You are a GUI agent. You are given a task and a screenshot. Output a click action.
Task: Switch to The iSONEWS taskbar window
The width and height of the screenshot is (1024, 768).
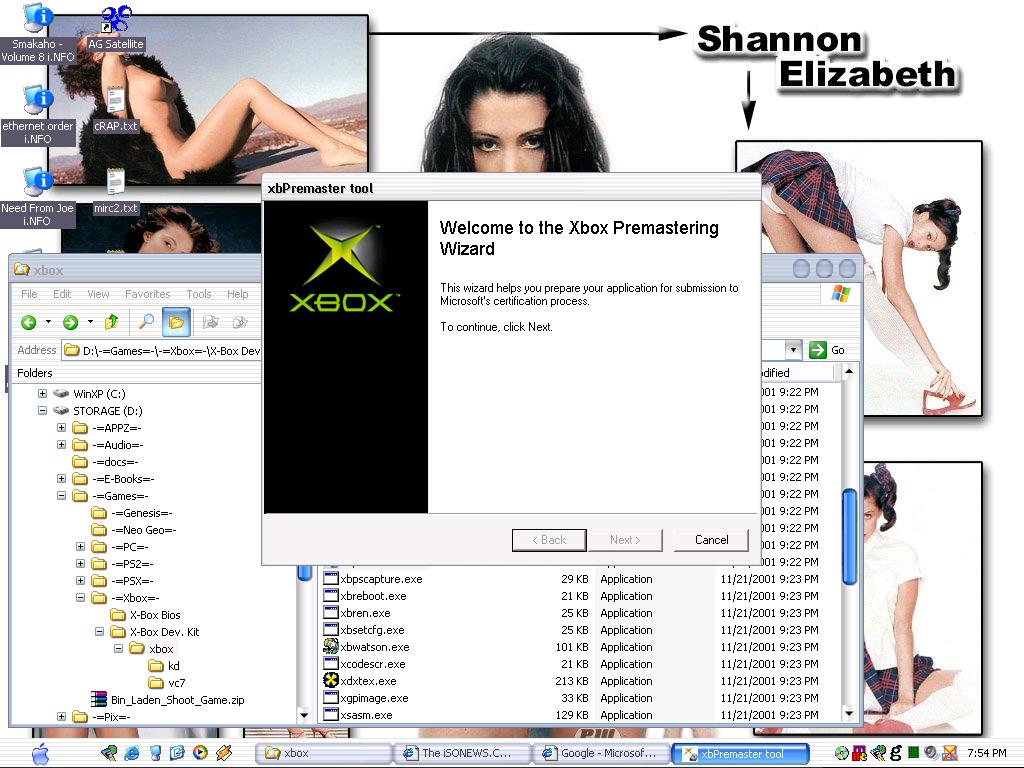tap(460, 753)
